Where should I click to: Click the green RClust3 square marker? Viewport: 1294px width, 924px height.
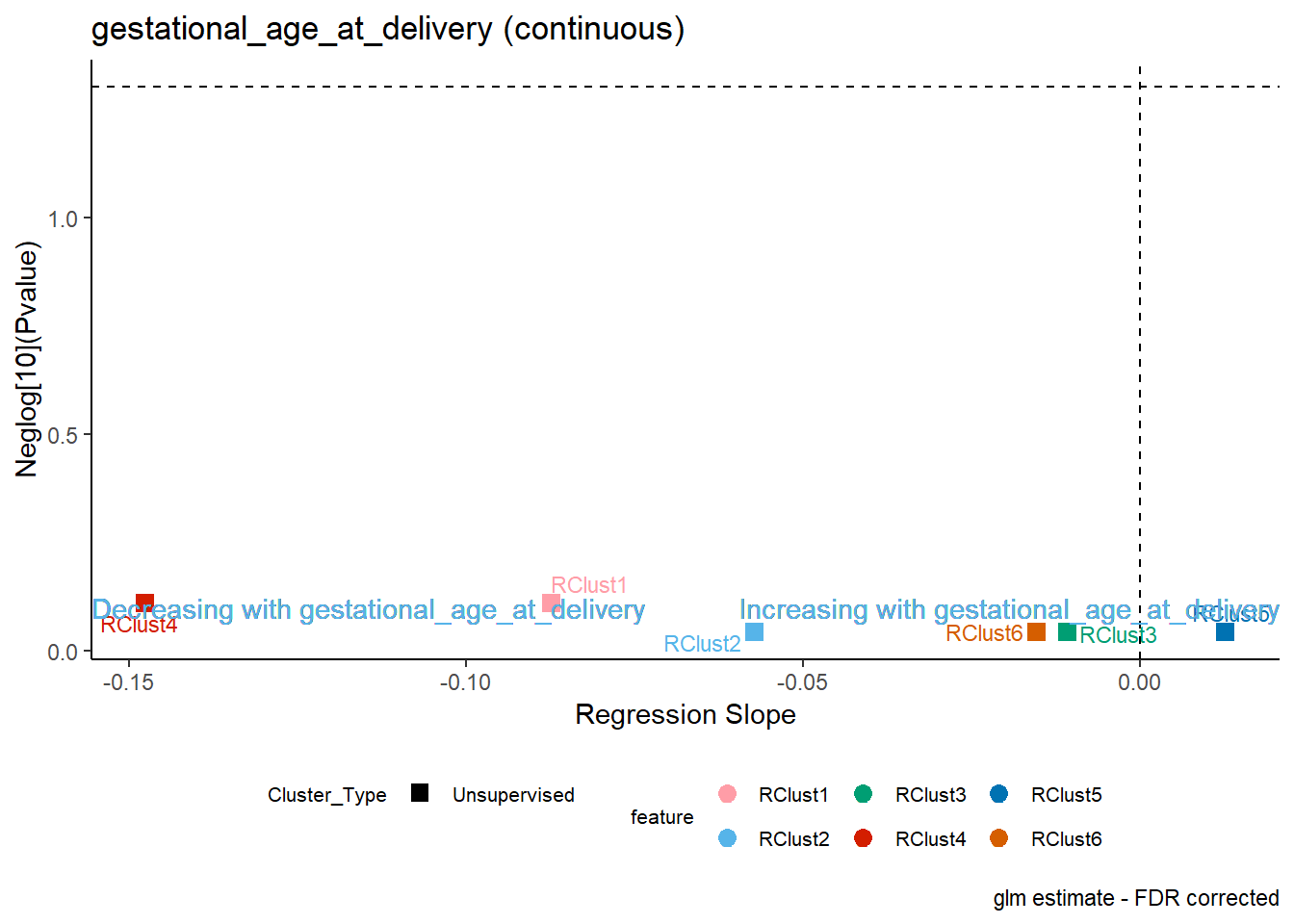1067,632
